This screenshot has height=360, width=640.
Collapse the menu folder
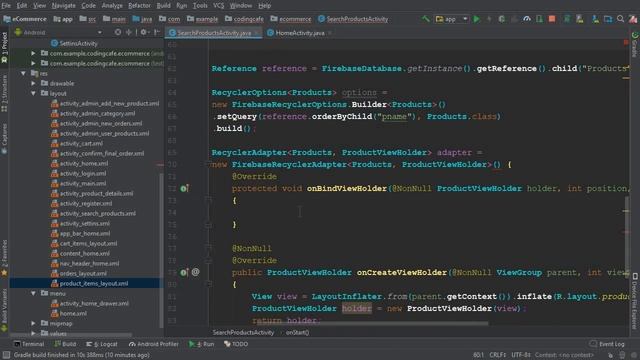tap(33, 293)
